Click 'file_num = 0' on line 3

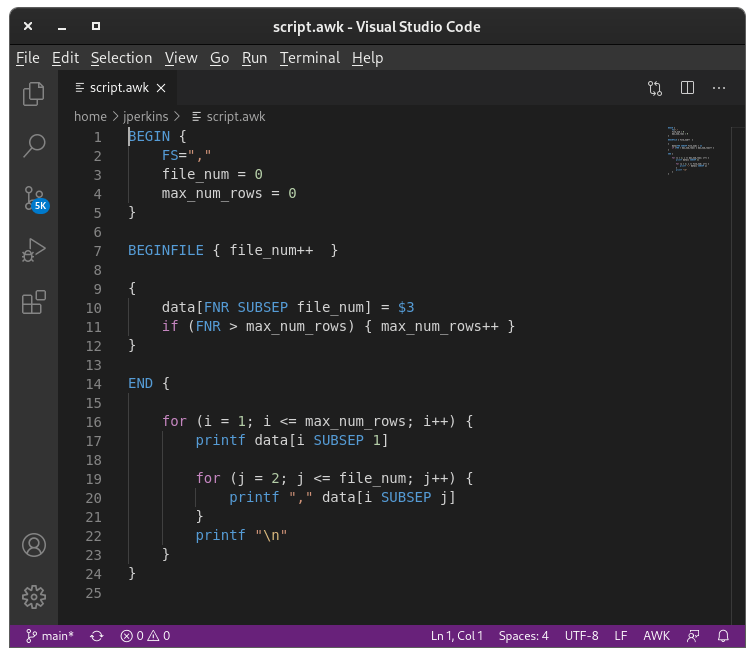pos(212,174)
